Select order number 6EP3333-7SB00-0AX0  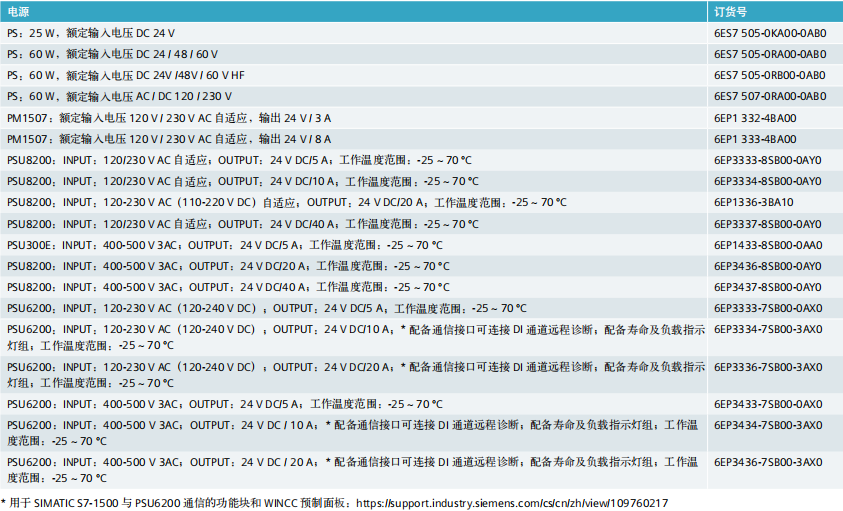point(768,308)
